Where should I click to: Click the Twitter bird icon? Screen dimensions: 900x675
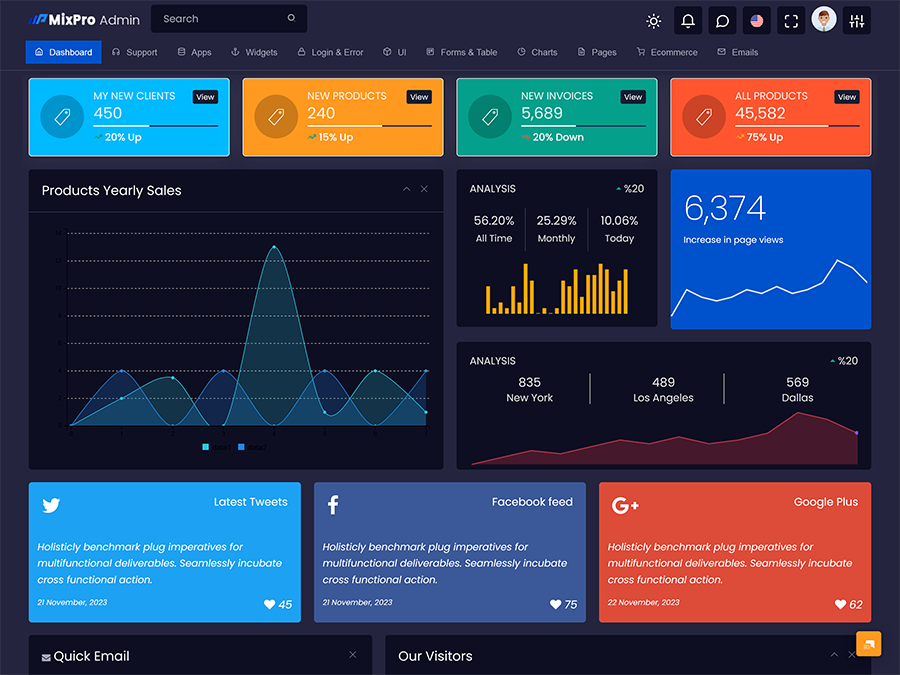click(51, 505)
